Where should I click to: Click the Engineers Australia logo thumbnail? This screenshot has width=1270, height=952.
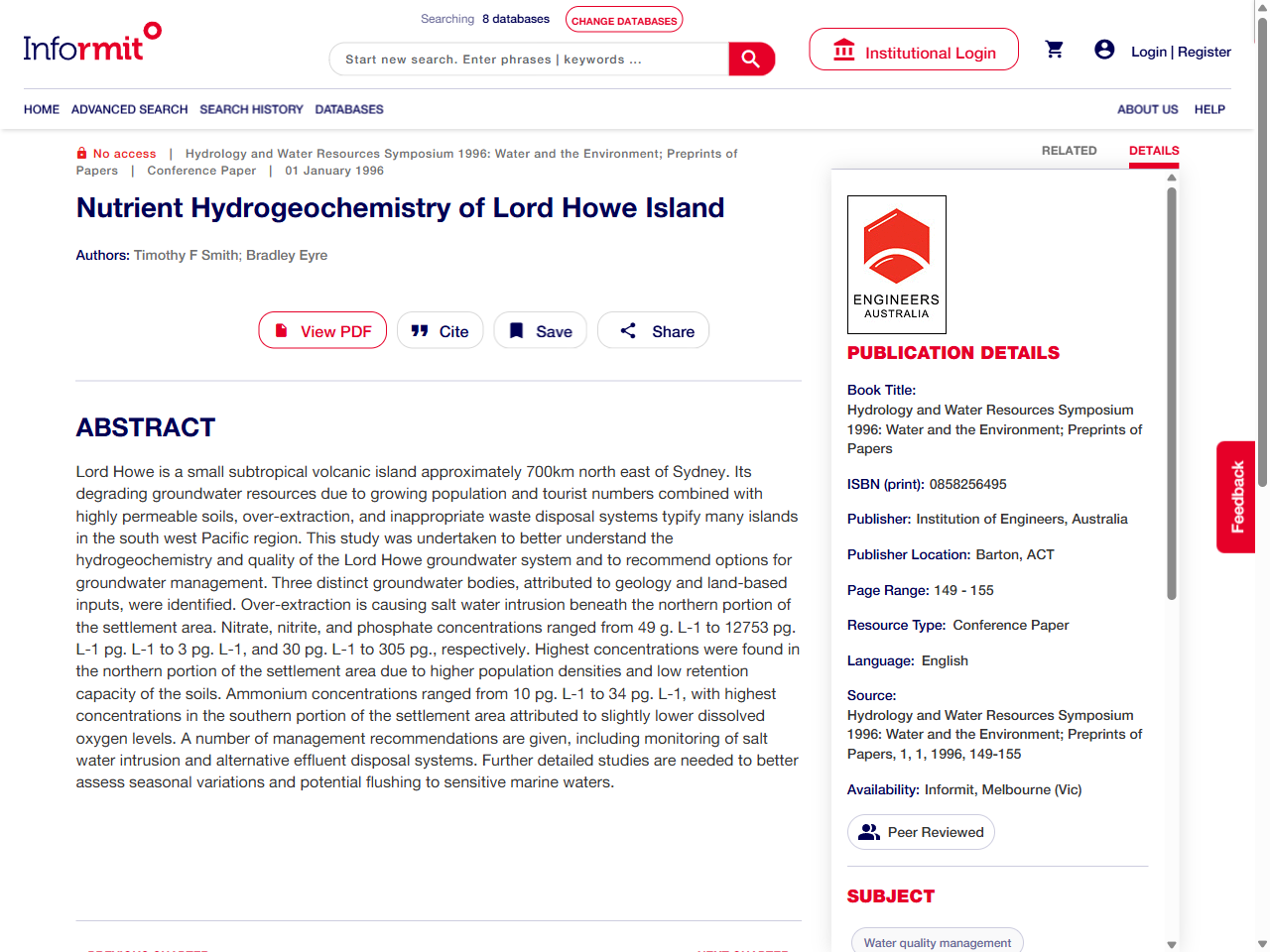897,265
